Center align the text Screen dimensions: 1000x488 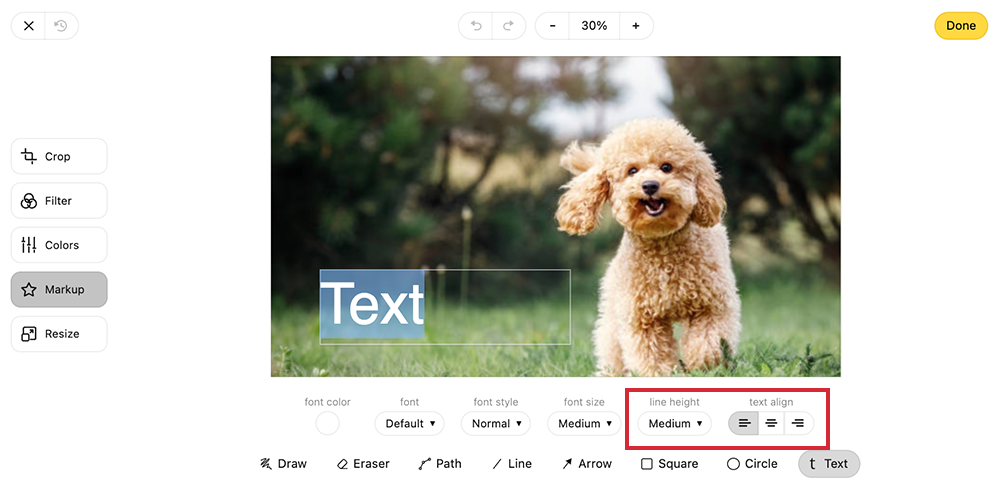tap(771, 424)
